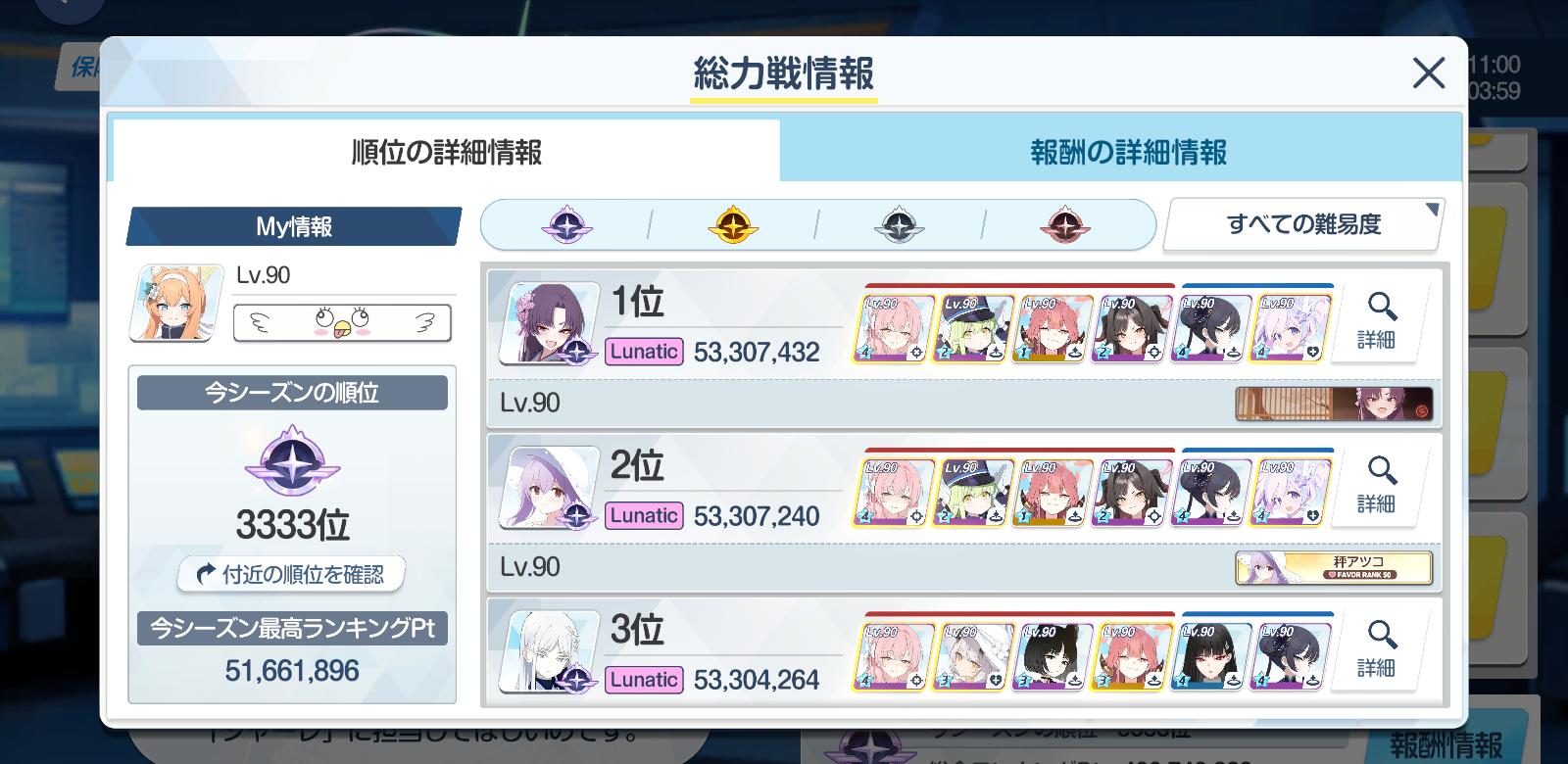Click the first student in 1位 team
Screen dimensions: 1568x764
coord(893,328)
